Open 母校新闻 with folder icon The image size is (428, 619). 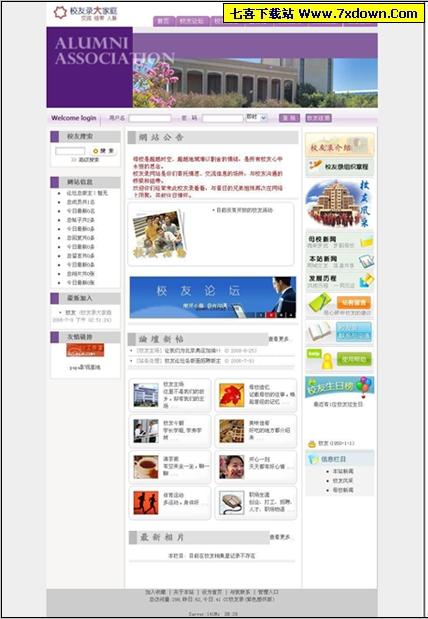340,242
